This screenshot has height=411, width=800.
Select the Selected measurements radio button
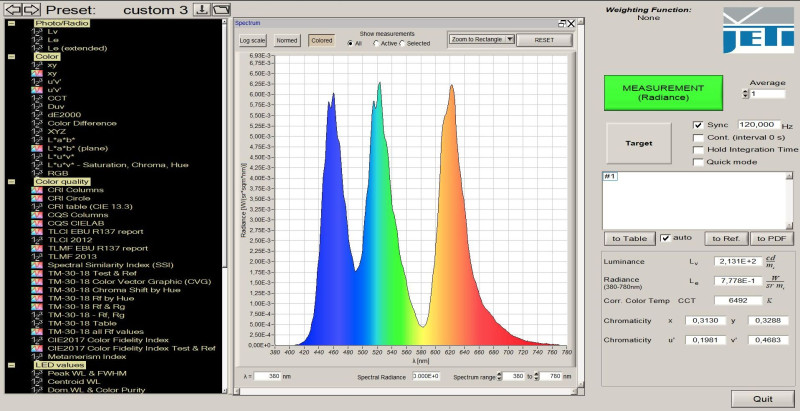402,44
